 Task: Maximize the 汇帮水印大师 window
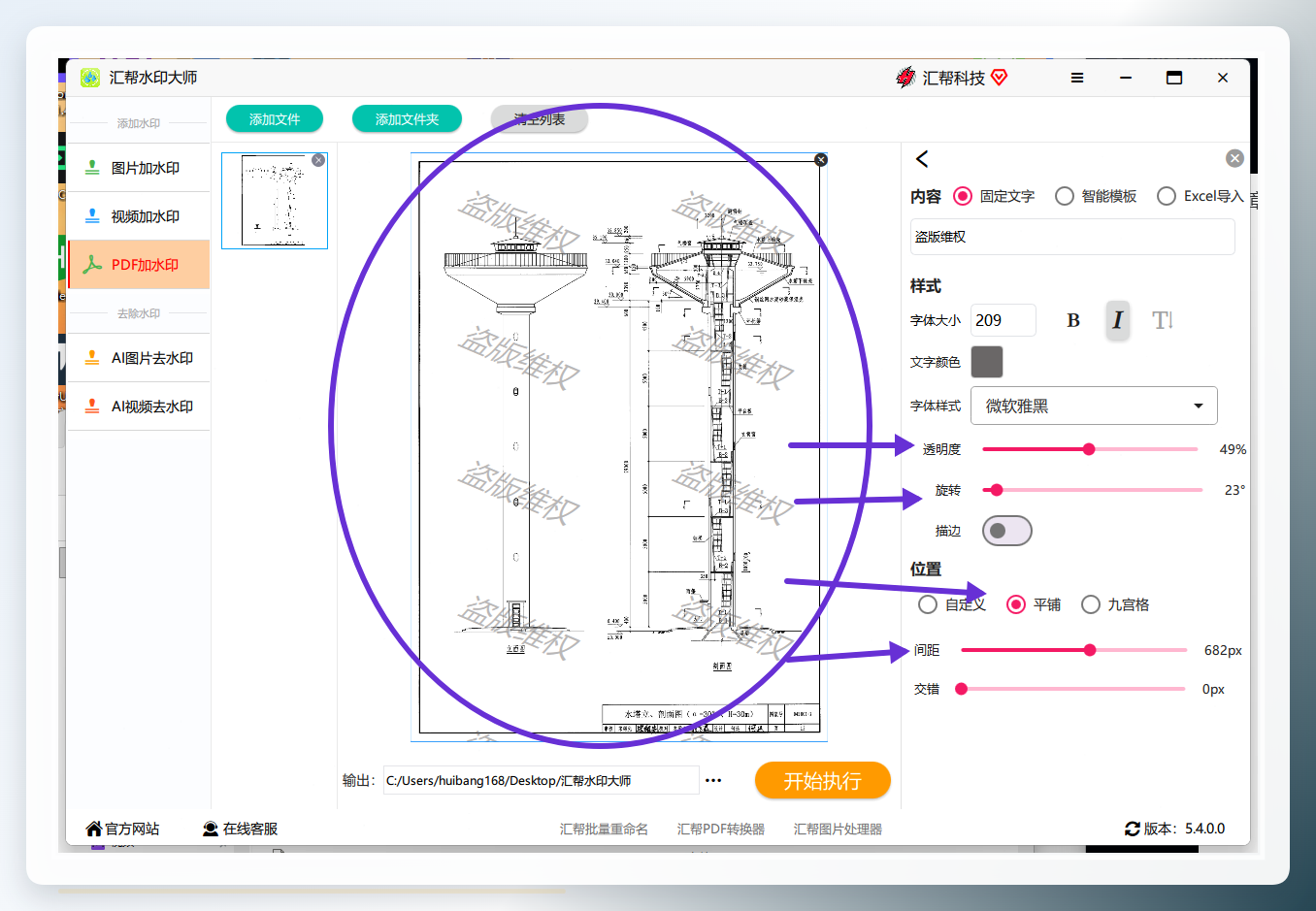pyautogui.click(x=1174, y=78)
